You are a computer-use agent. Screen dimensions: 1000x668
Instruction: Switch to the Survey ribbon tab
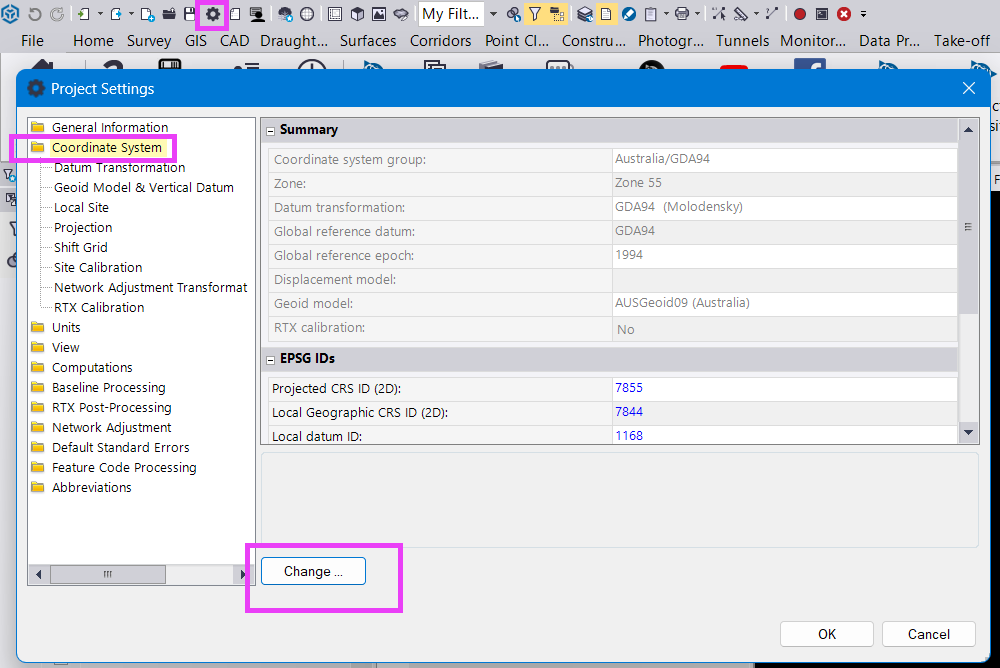click(148, 41)
